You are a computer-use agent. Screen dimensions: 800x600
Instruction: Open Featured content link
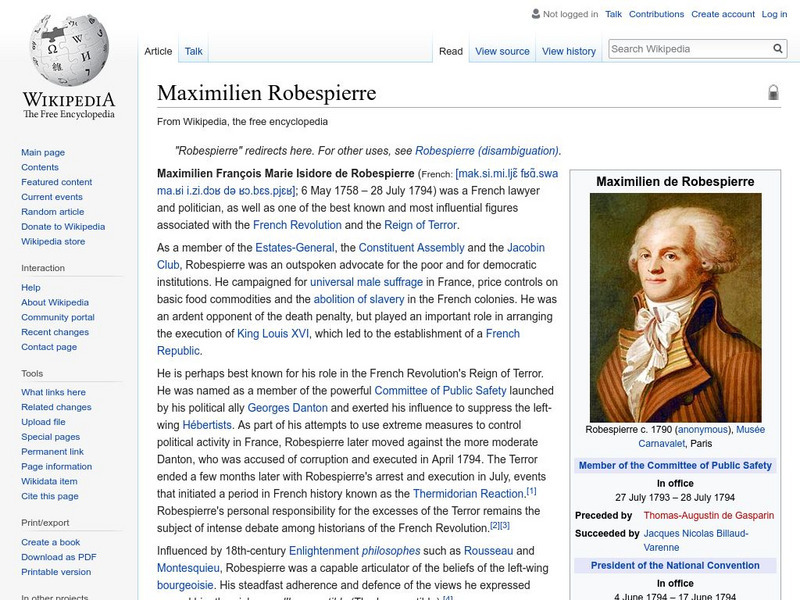pyautogui.click(x=57, y=182)
